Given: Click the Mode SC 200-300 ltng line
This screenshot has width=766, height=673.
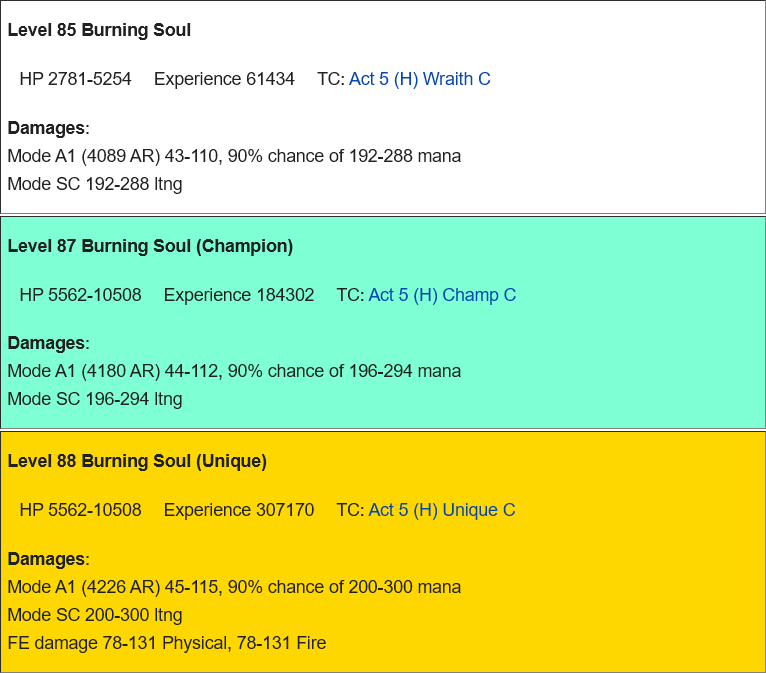Looking at the screenshot, I should click(x=95, y=615).
